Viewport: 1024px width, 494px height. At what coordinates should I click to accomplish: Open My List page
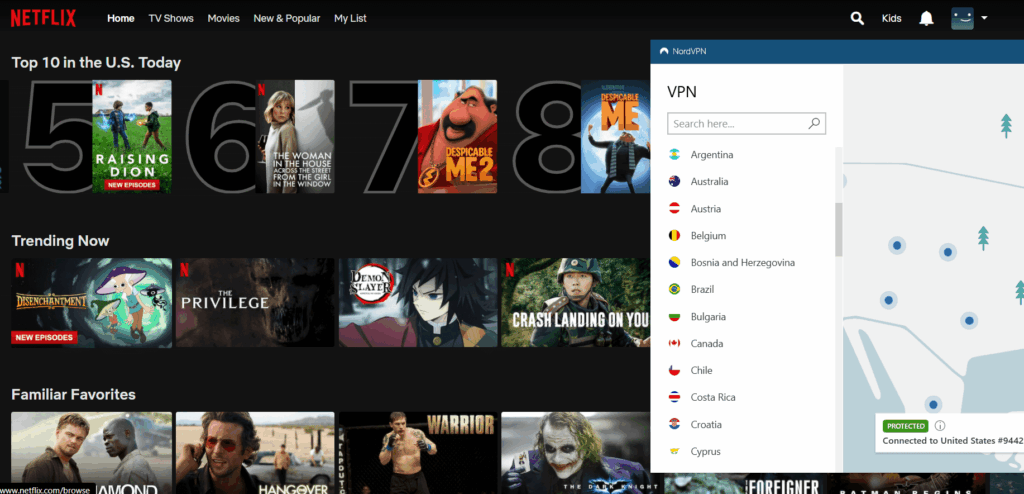click(350, 18)
